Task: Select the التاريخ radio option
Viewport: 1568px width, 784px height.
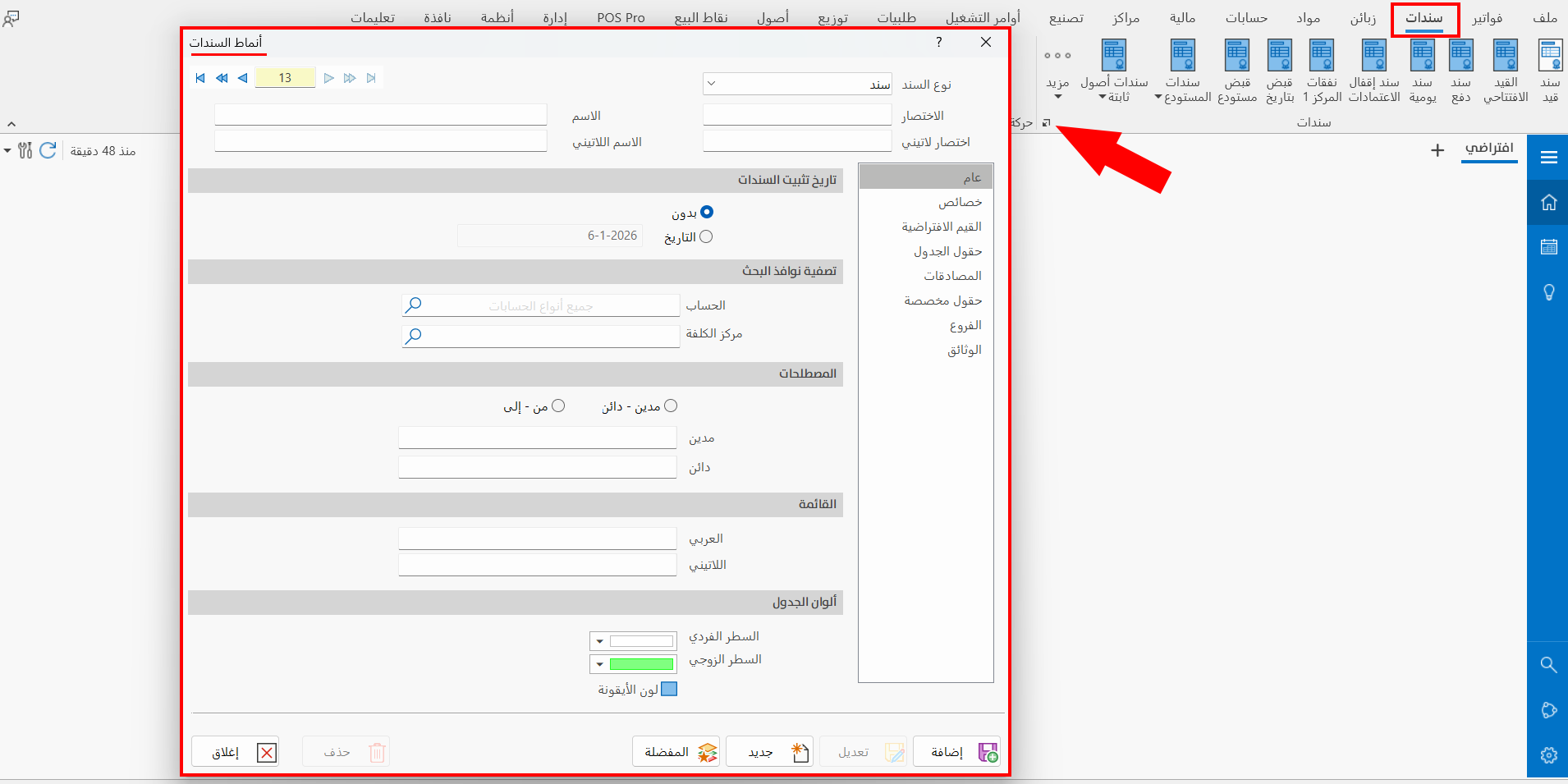Action: 706,236
